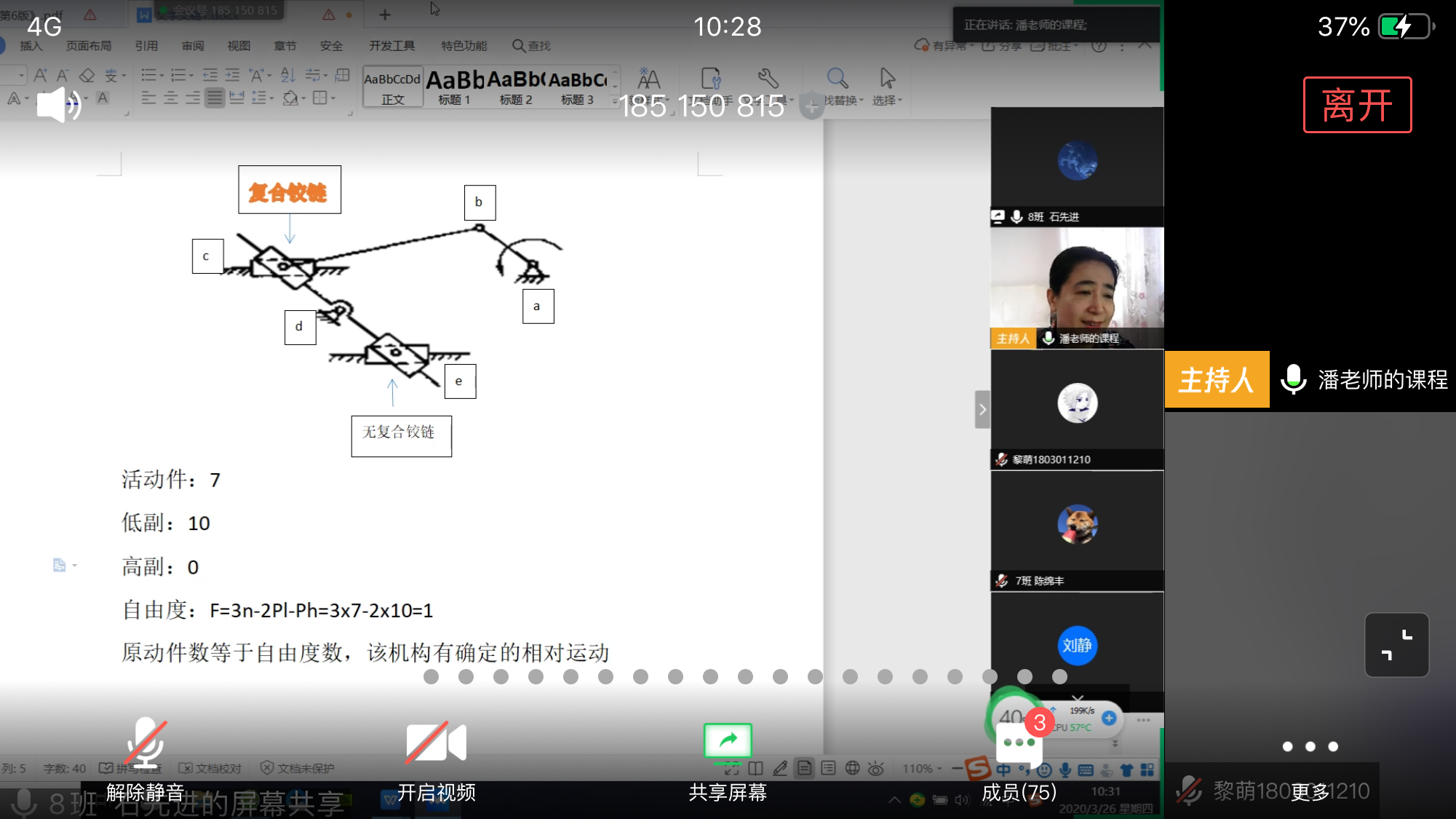Exit fullscreen with the shrink icon
This screenshot has width=1456, height=819.
click(1396, 645)
